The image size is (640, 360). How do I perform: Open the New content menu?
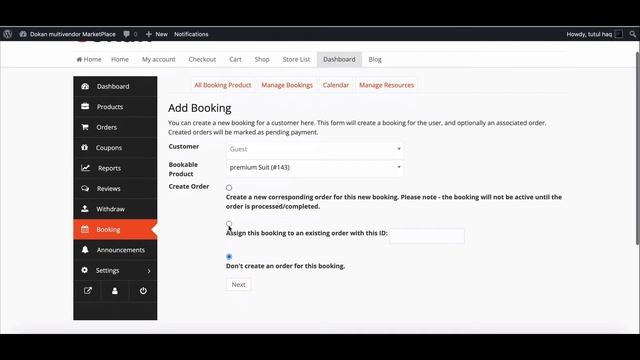click(x=157, y=34)
